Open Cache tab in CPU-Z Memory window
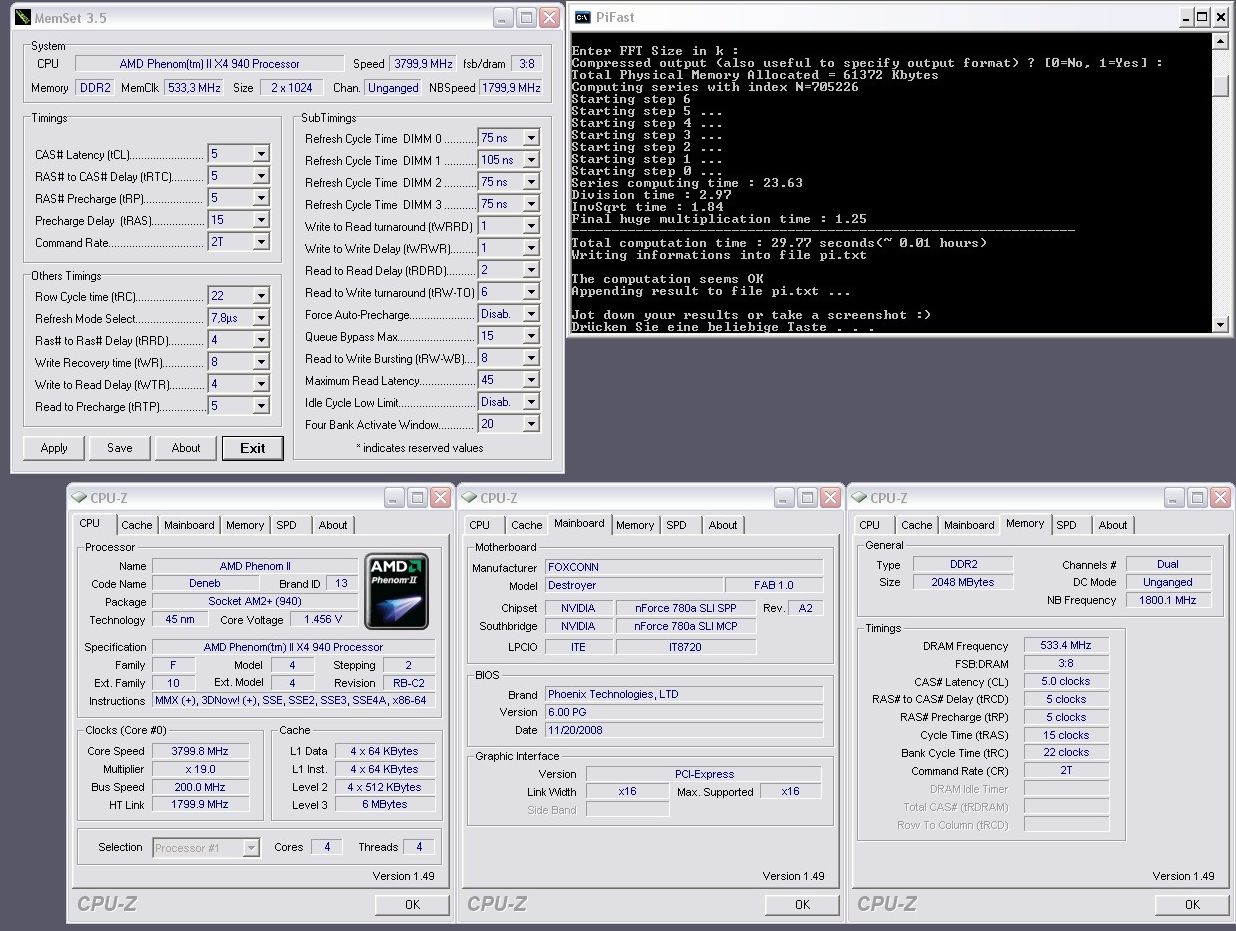The image size is (1236, 931). (917, 525)
